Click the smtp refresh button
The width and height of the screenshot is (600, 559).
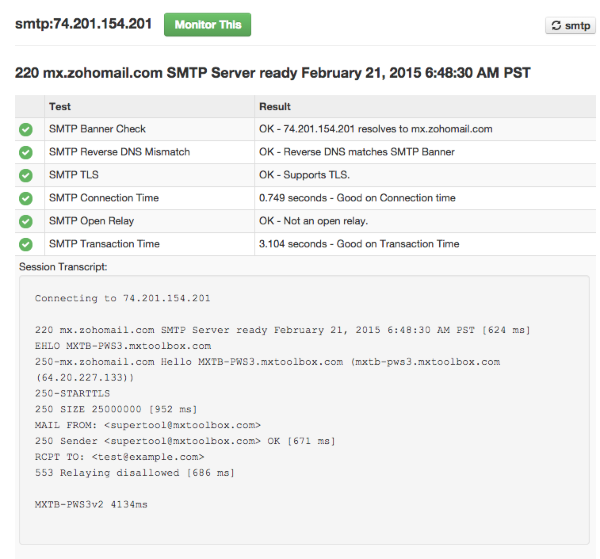(570, 26)
